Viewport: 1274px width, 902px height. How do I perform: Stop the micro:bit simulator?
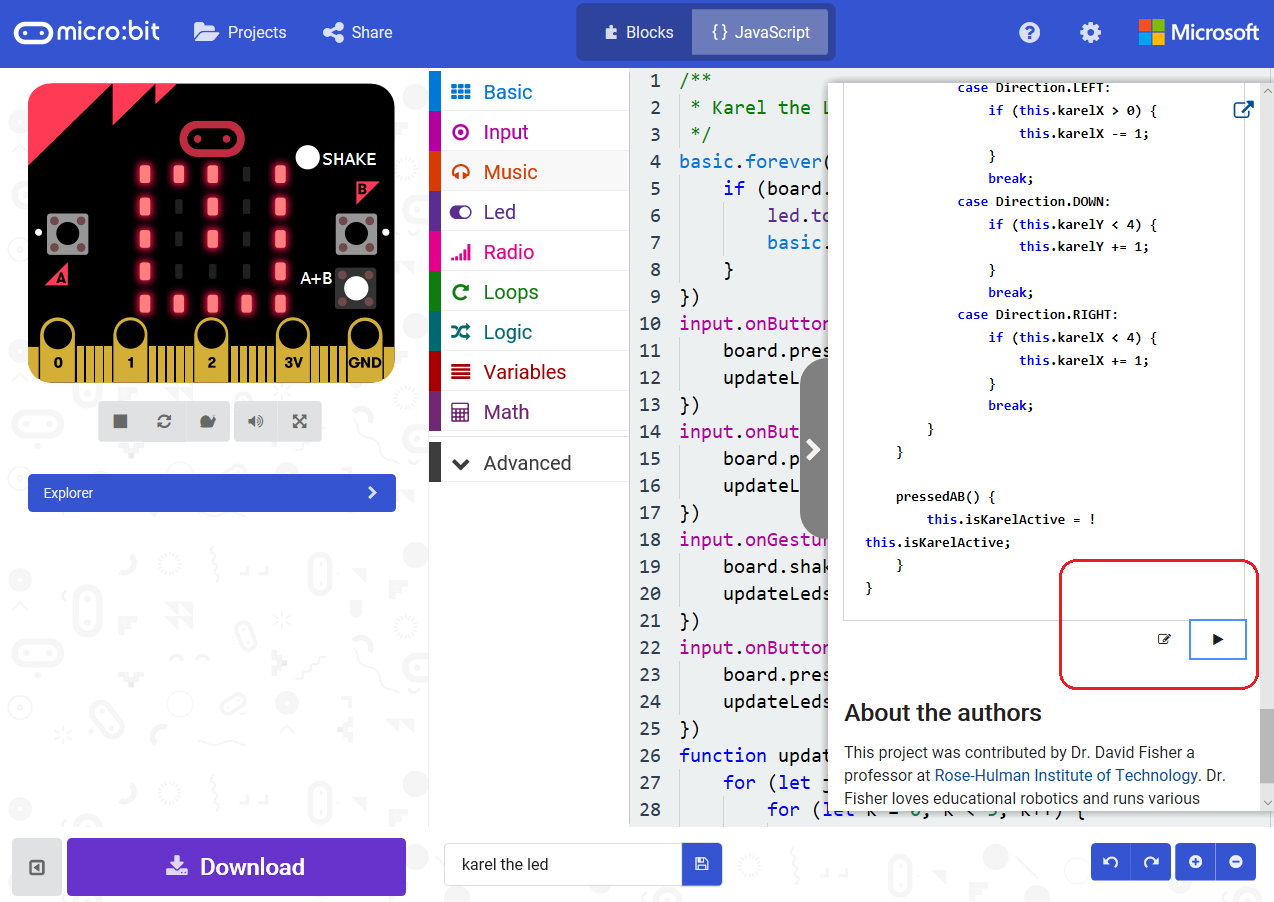[120, 421]
